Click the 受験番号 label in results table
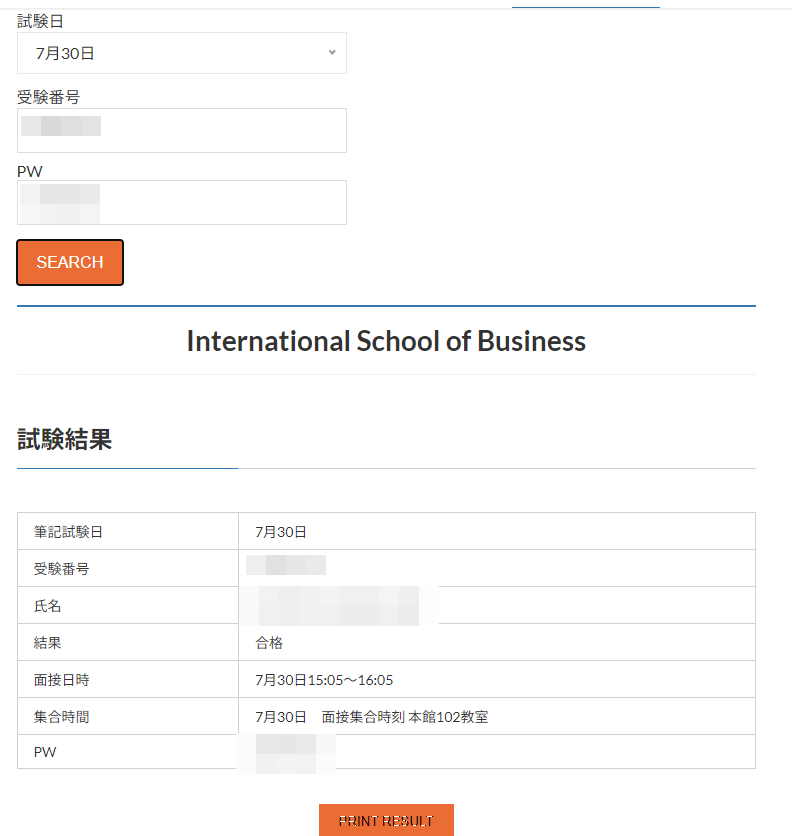Viewport: 792px width, 836px height. (x=61, y=569)
